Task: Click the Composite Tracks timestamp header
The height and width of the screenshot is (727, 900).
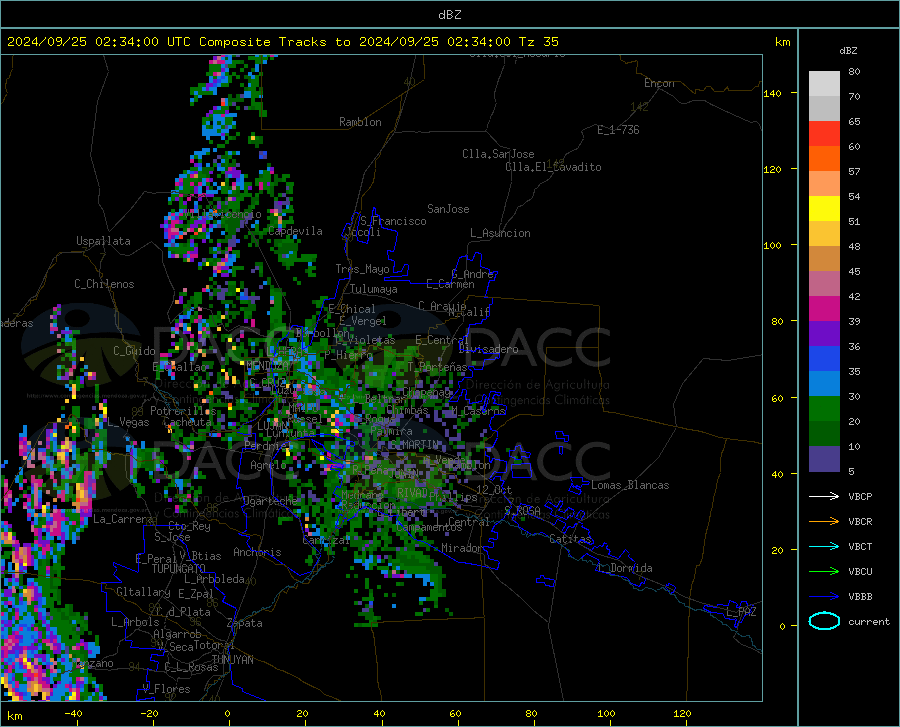Action: point(282,42)
